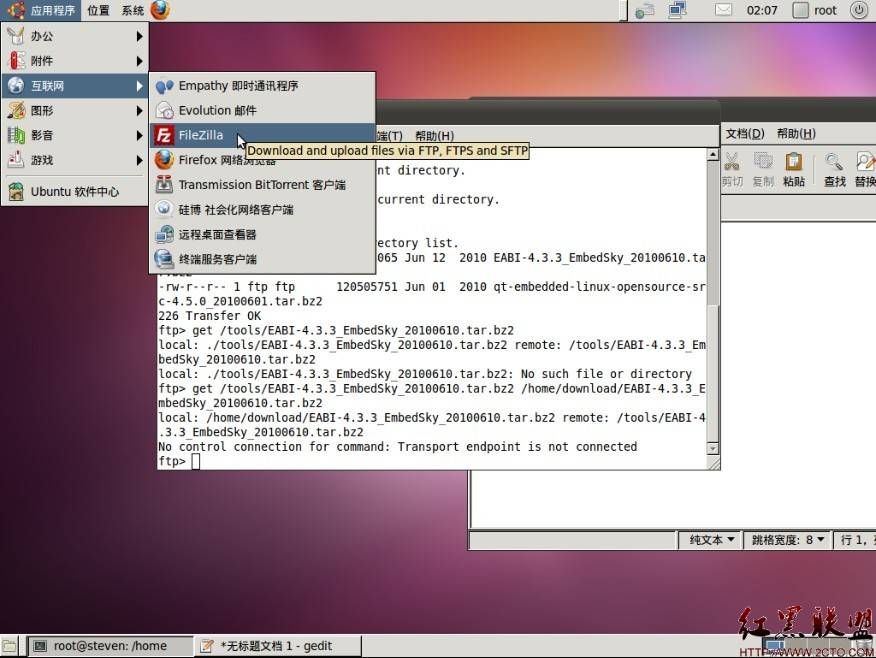Expand the 游戏 (Games) submenu
This screenshot has height=658, width=876.
click(75, 160)
